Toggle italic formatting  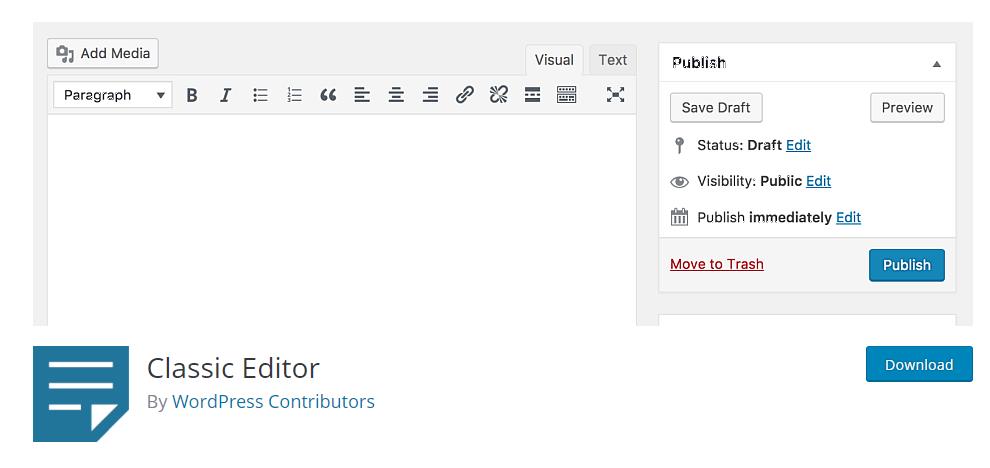point(225,95)
